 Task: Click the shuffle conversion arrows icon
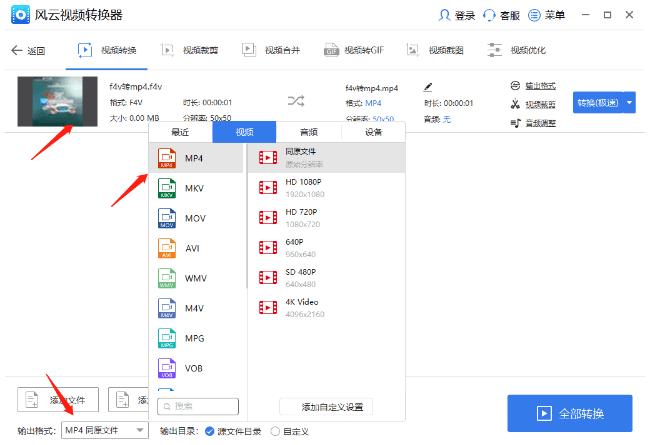(x=296, y=101)
